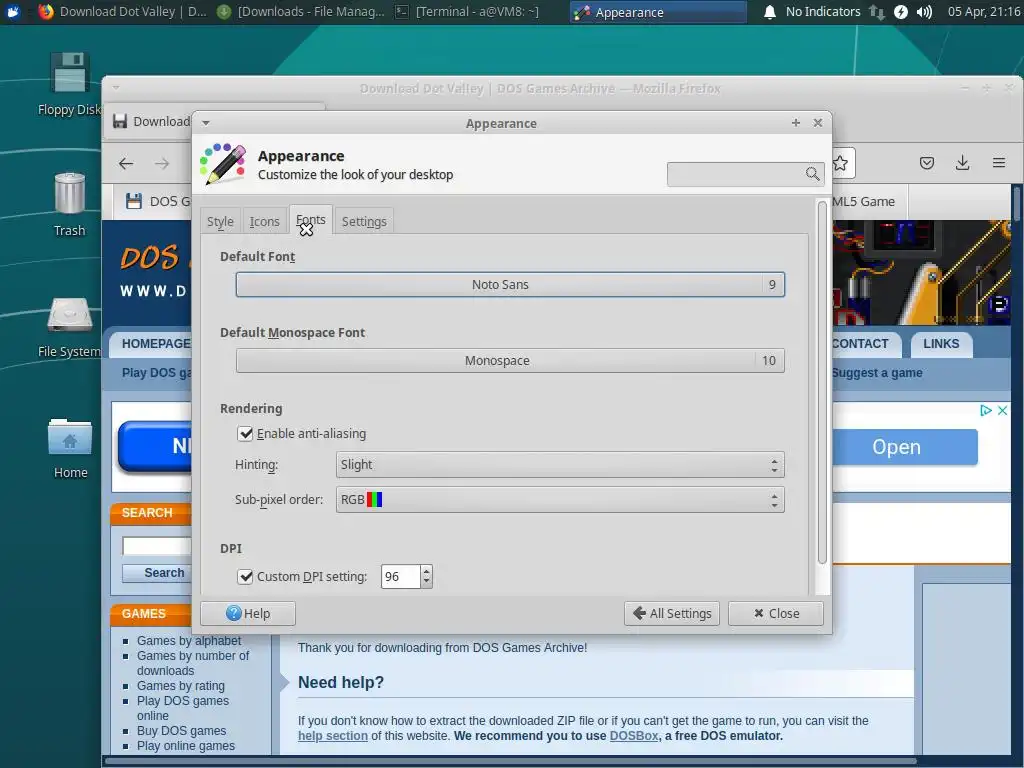Open Firefox downloads arrow icon
The image size is (1024, 768).
pyautogui.click(x=963, y=163)
